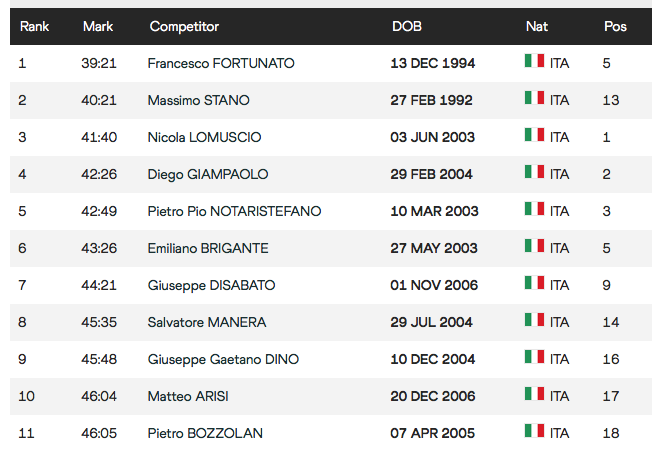The height and width of the screenshot is (452, 652).
Task: Click the 41:40 mark for Lomuscio
Action: pyautogui.click(x=99, y=137)
